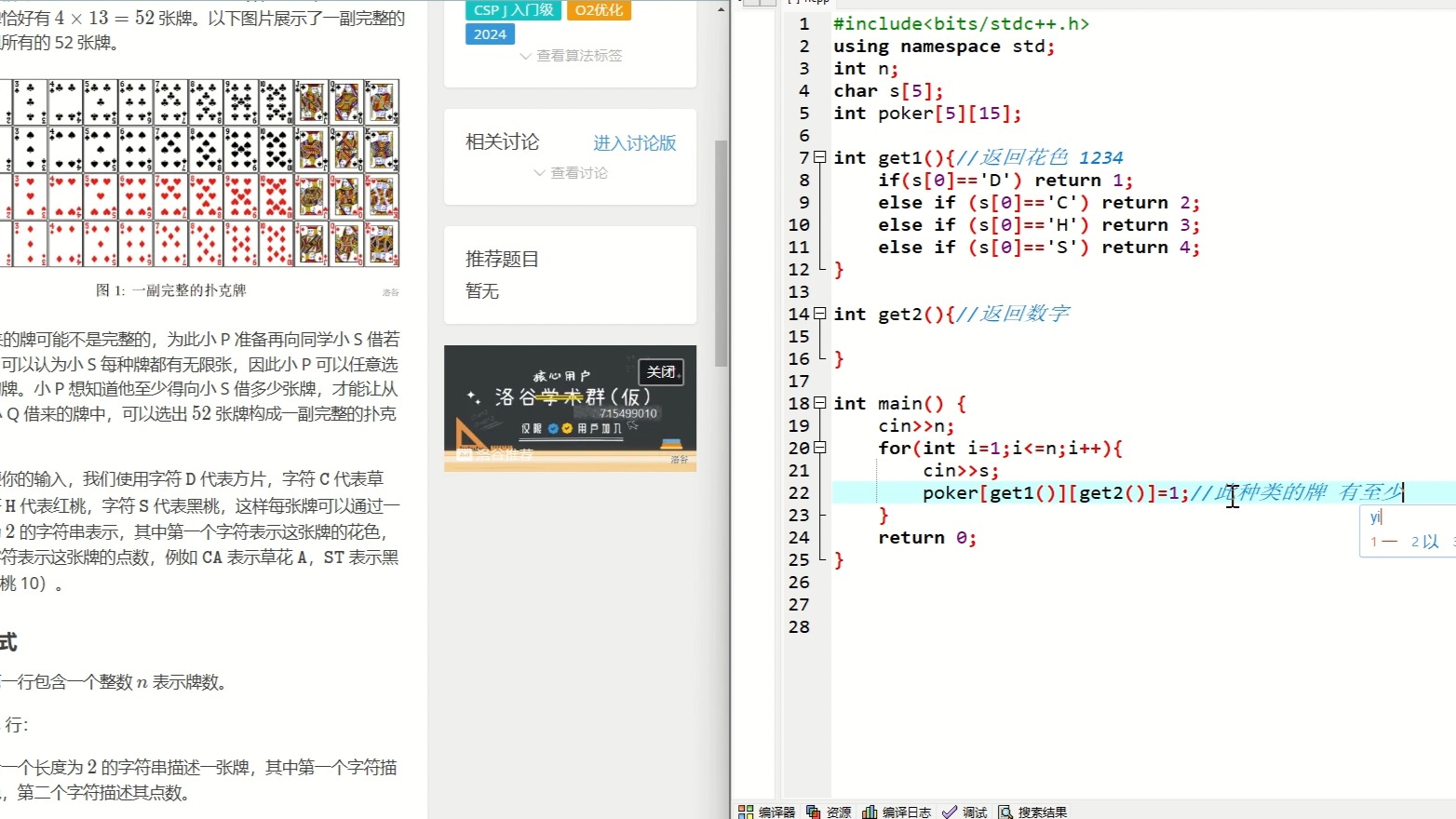The image size is (1456, 819).
Task: Click line number 22 in the gutter
Action: click(799, 493)
